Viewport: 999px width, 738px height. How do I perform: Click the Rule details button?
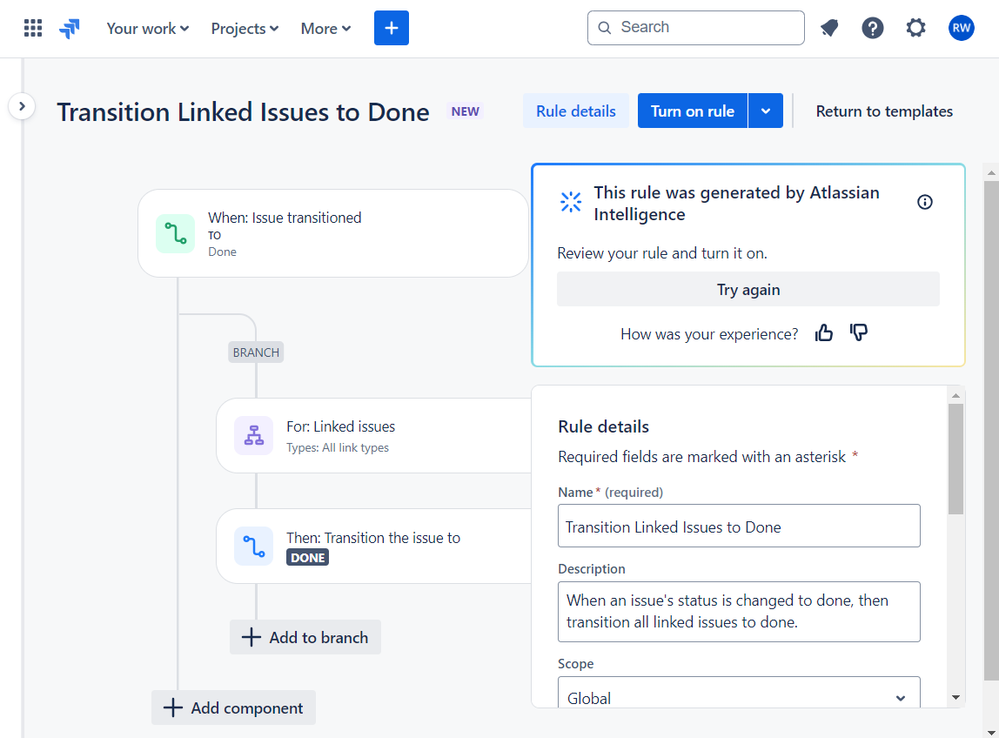point(576,111)
